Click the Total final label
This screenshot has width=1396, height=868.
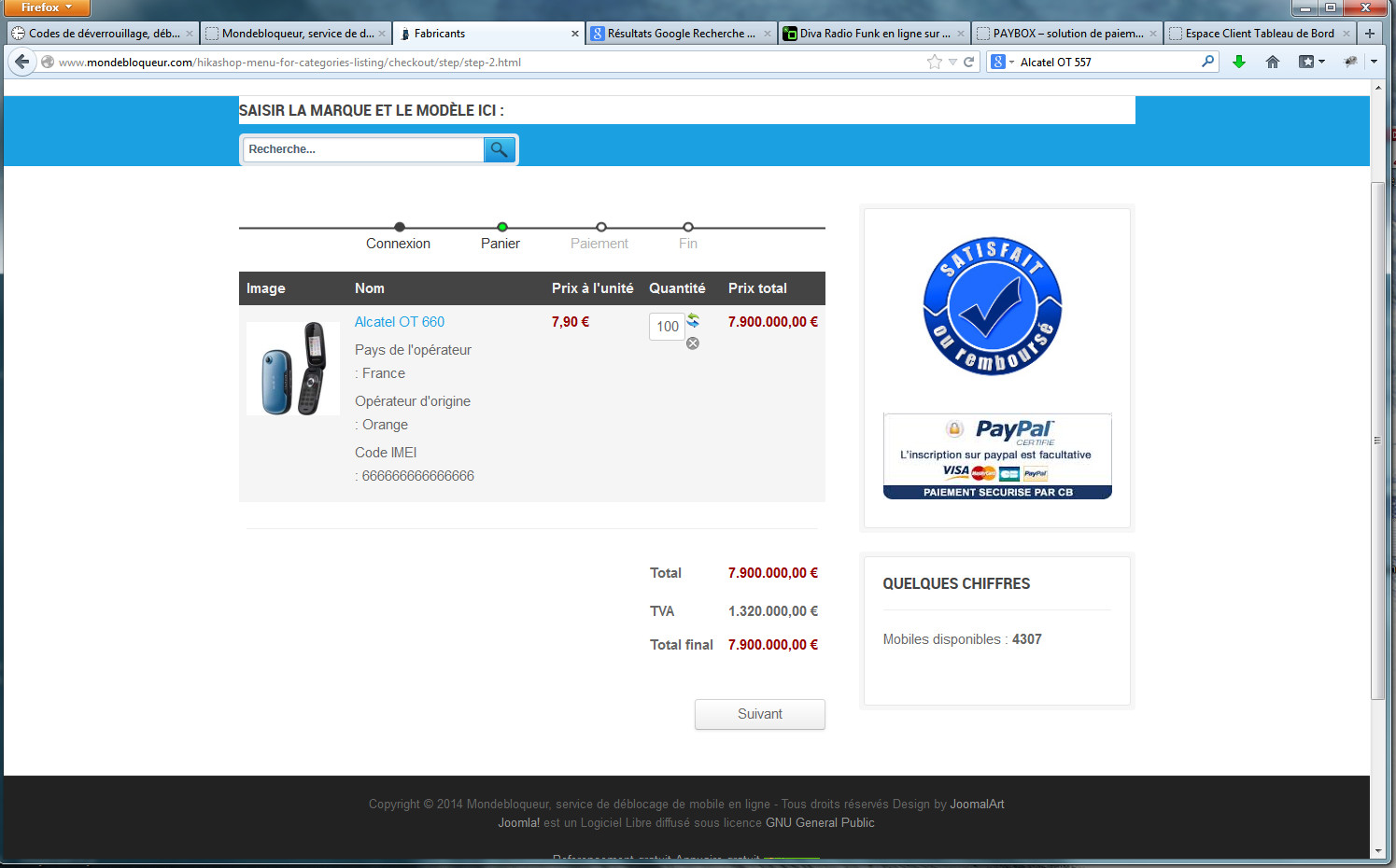click(682, 645)
